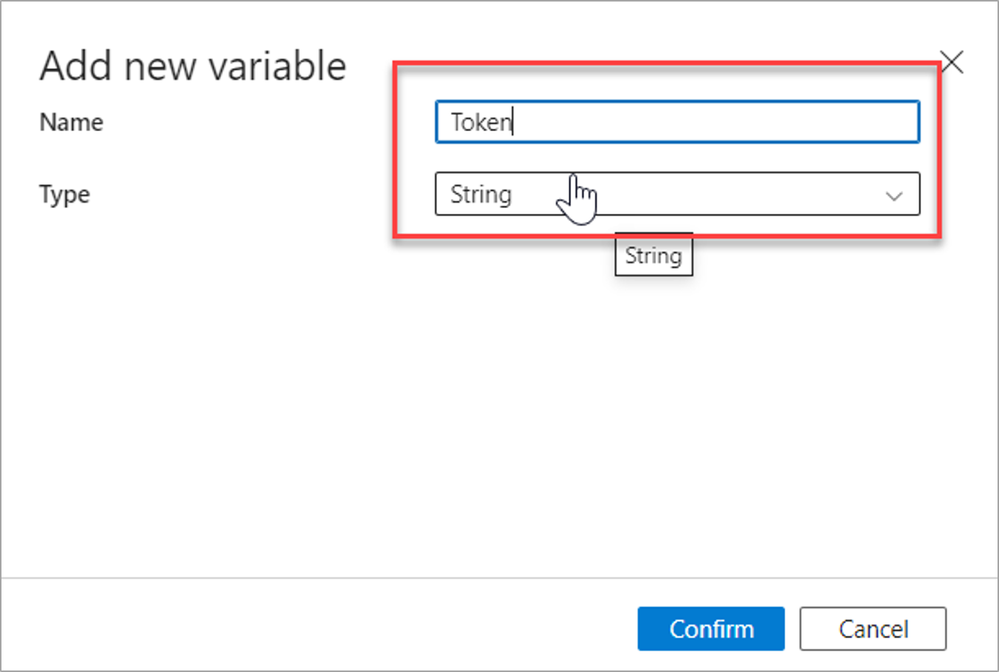The width and height of the screenshot is (999, 672).
Task: Place cursor after Token in Name field
Action: 514,122
